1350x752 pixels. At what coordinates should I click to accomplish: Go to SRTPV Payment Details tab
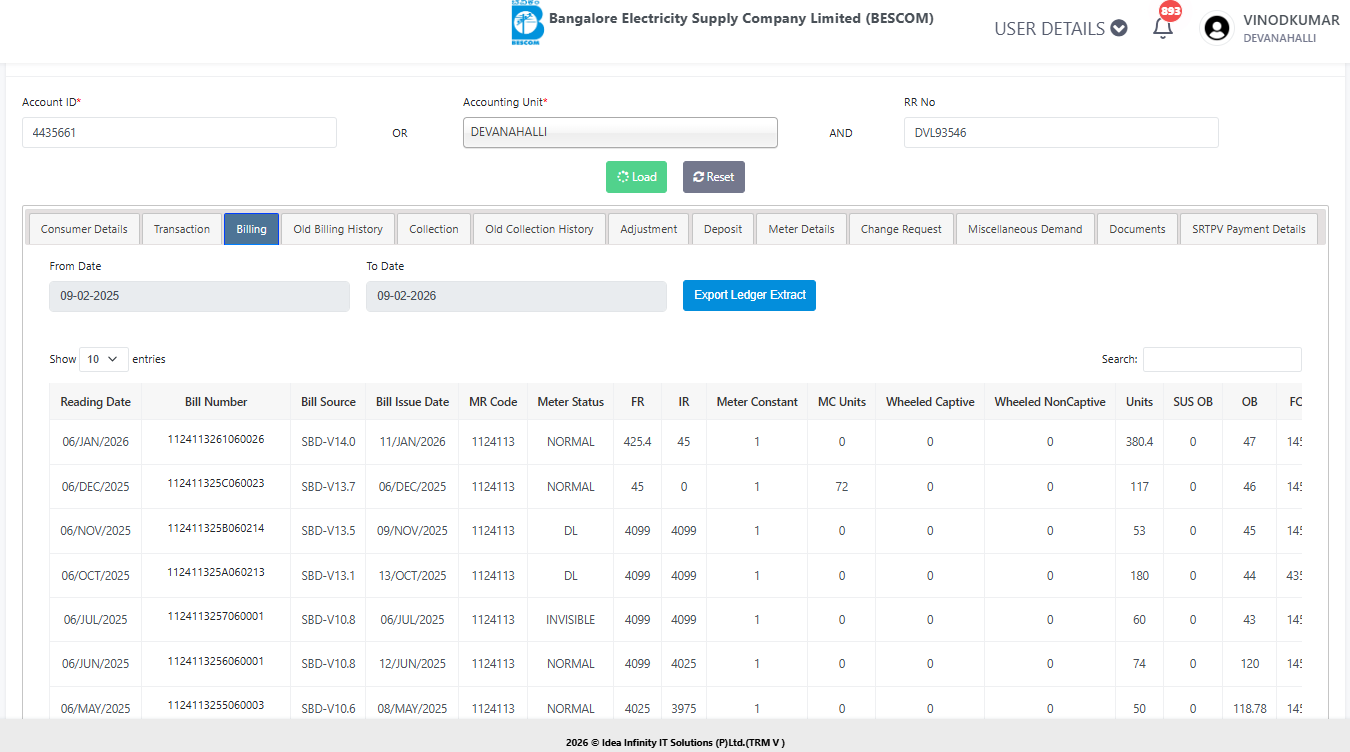[x=1248, y=229]
